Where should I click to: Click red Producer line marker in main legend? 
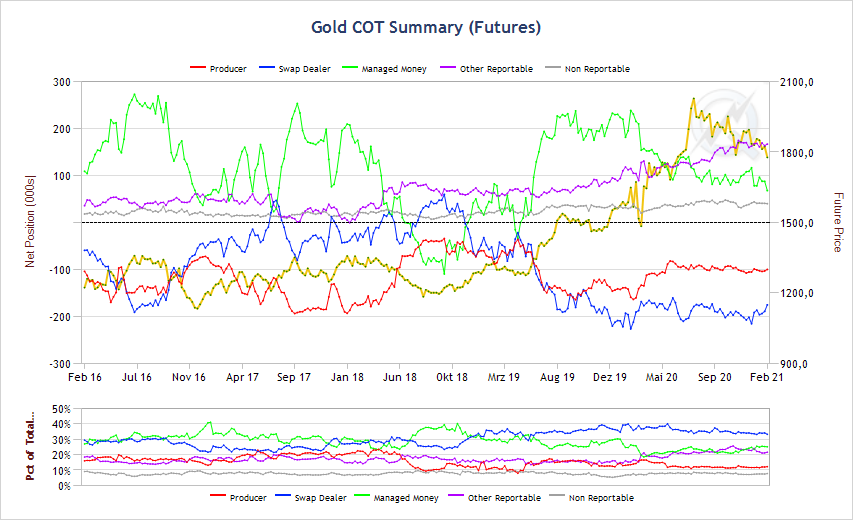pyautogui.click(x=197, y=69)
